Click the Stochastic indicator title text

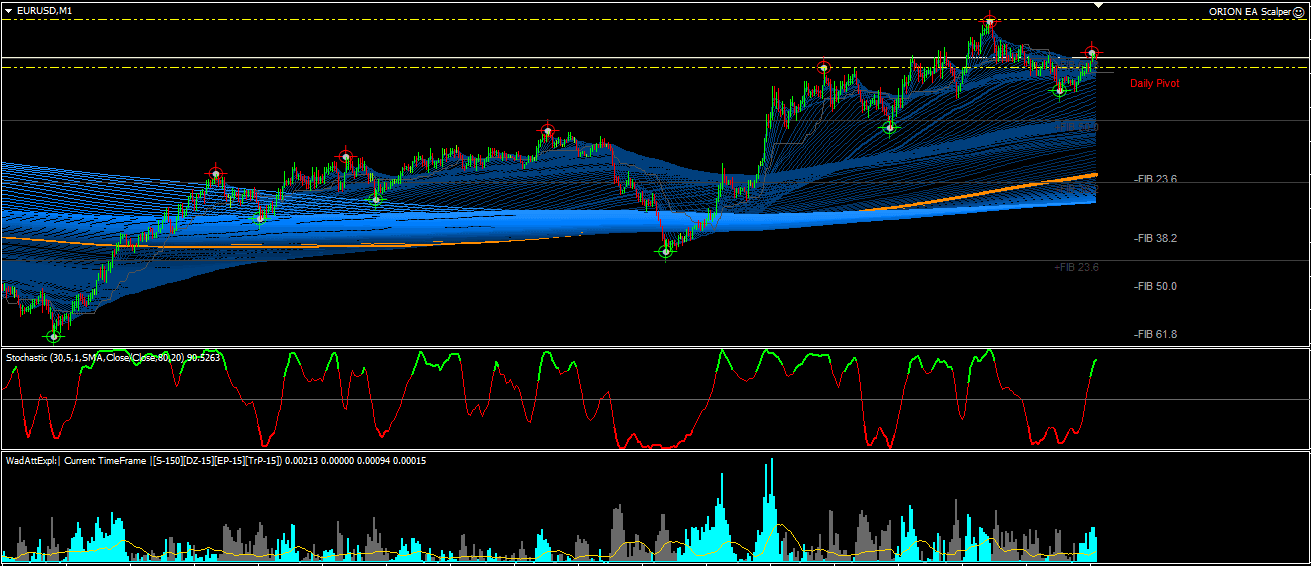(x=112, y=357)
